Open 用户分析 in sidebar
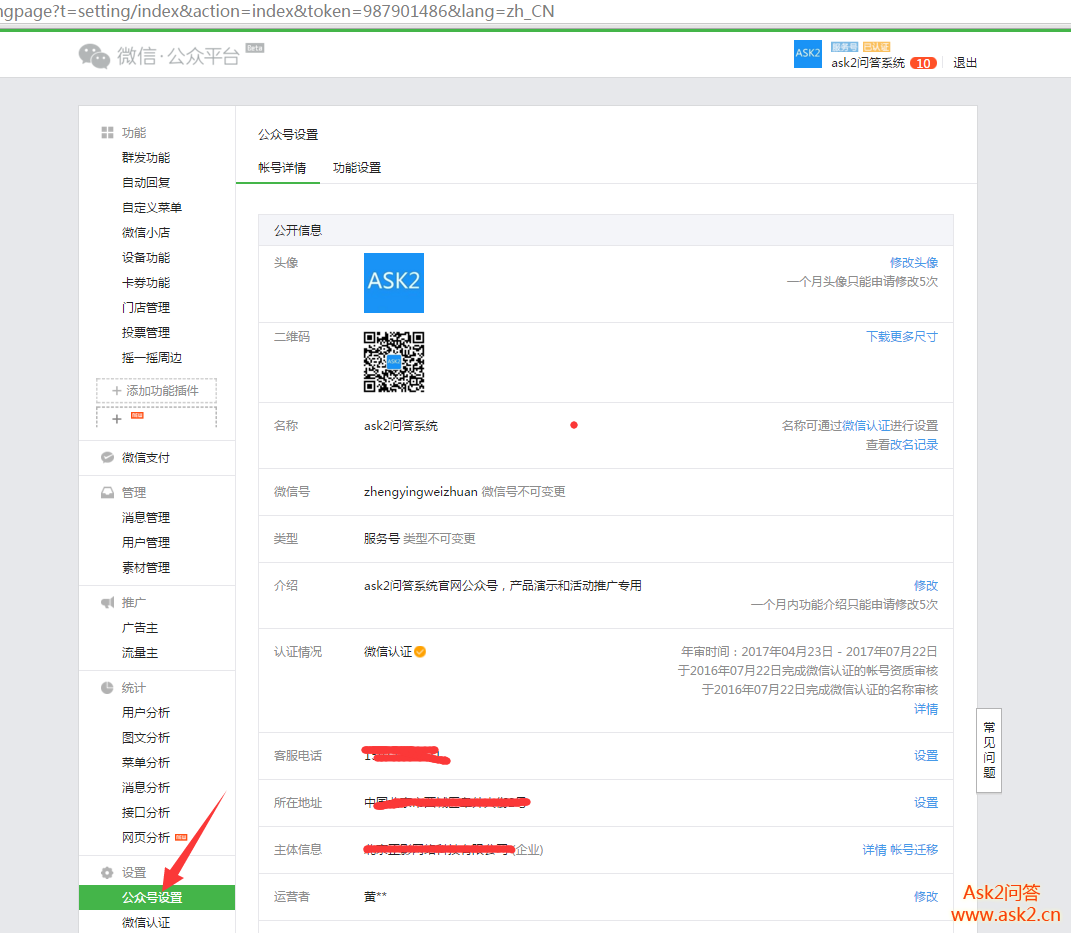The width and height of the screenshot is (1071, 933). tap(145, 712)
